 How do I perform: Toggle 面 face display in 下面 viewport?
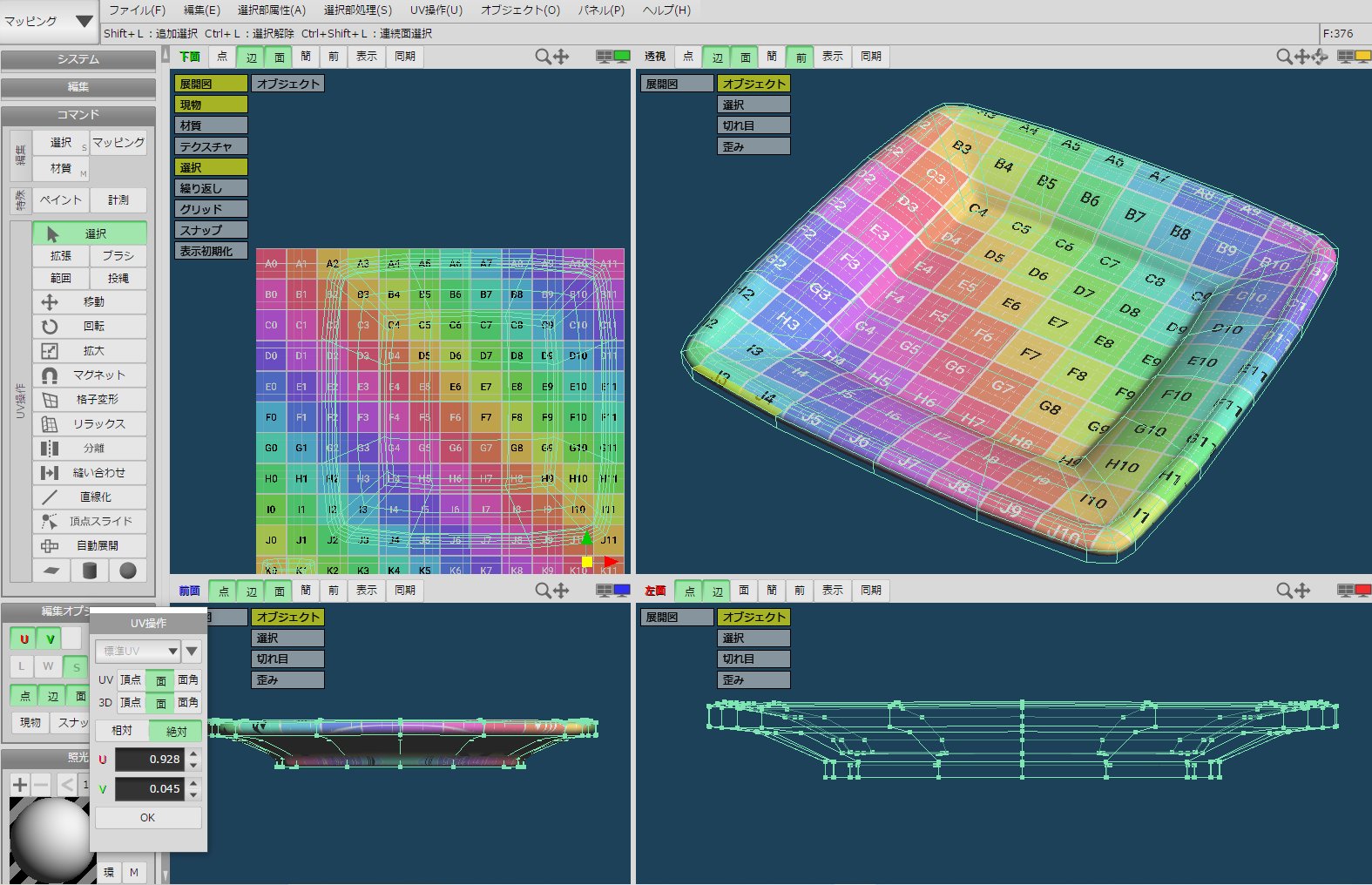280,57
